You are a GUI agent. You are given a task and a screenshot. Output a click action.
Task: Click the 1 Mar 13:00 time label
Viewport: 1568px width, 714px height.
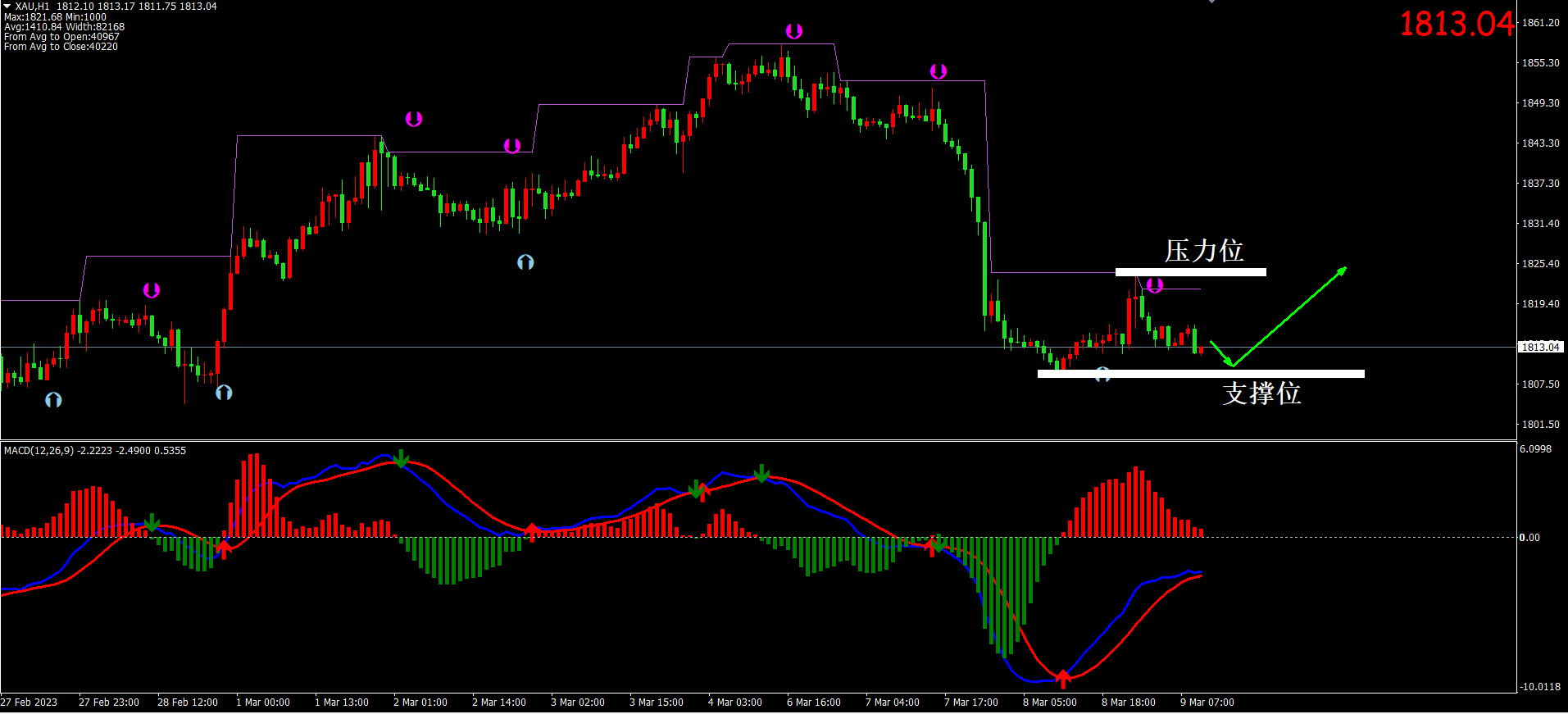tap(342, 703)
